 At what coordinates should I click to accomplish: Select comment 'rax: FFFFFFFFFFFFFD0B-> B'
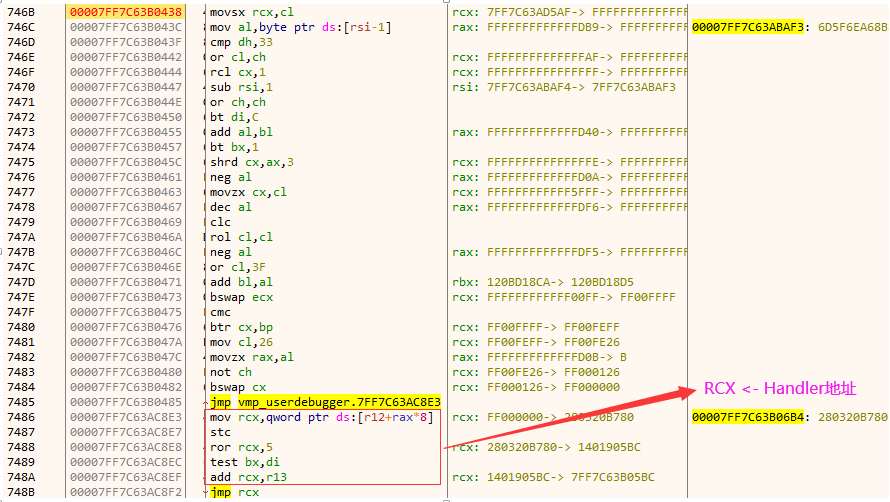[x=539, y=357]
